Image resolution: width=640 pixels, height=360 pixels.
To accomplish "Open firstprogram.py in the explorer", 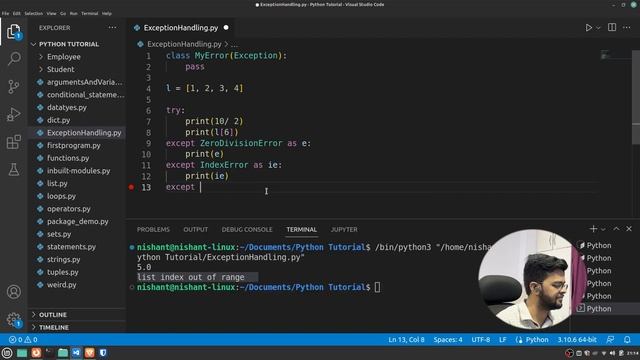I will click(73, 145).
